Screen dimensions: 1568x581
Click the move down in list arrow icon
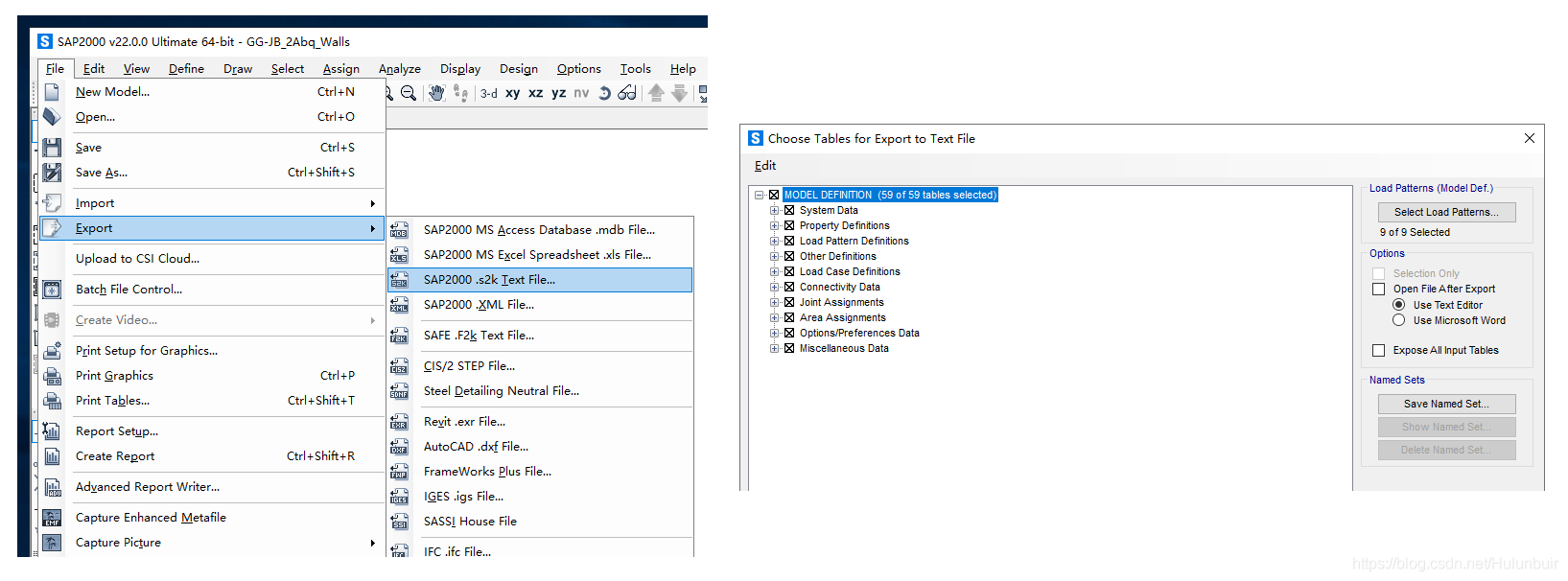679,93
